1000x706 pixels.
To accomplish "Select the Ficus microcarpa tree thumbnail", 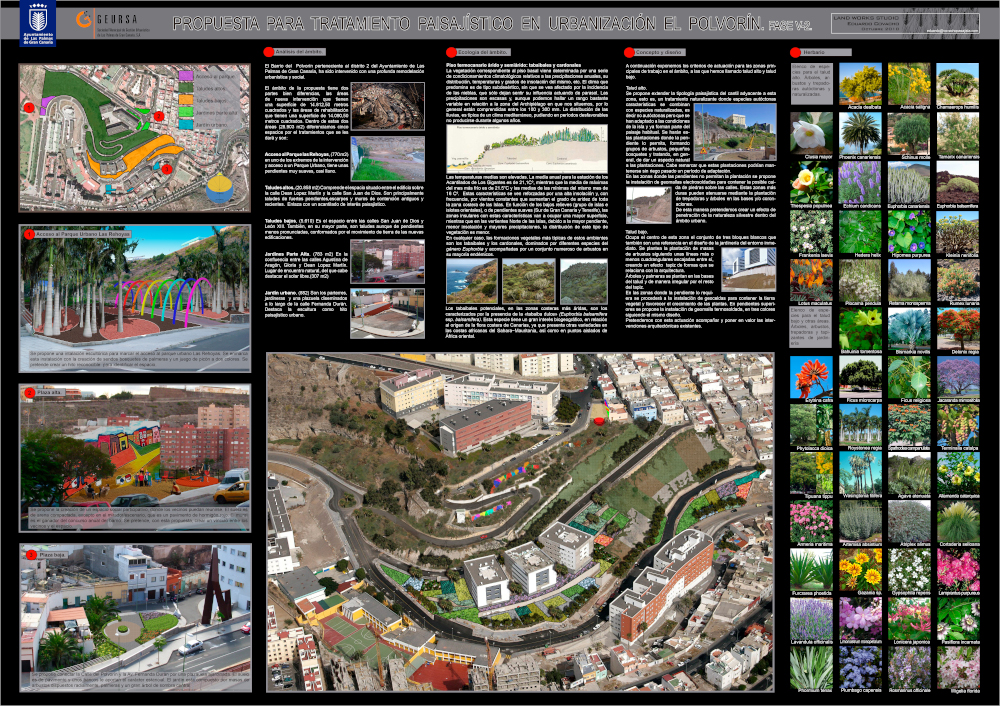I will click(860, 377).
